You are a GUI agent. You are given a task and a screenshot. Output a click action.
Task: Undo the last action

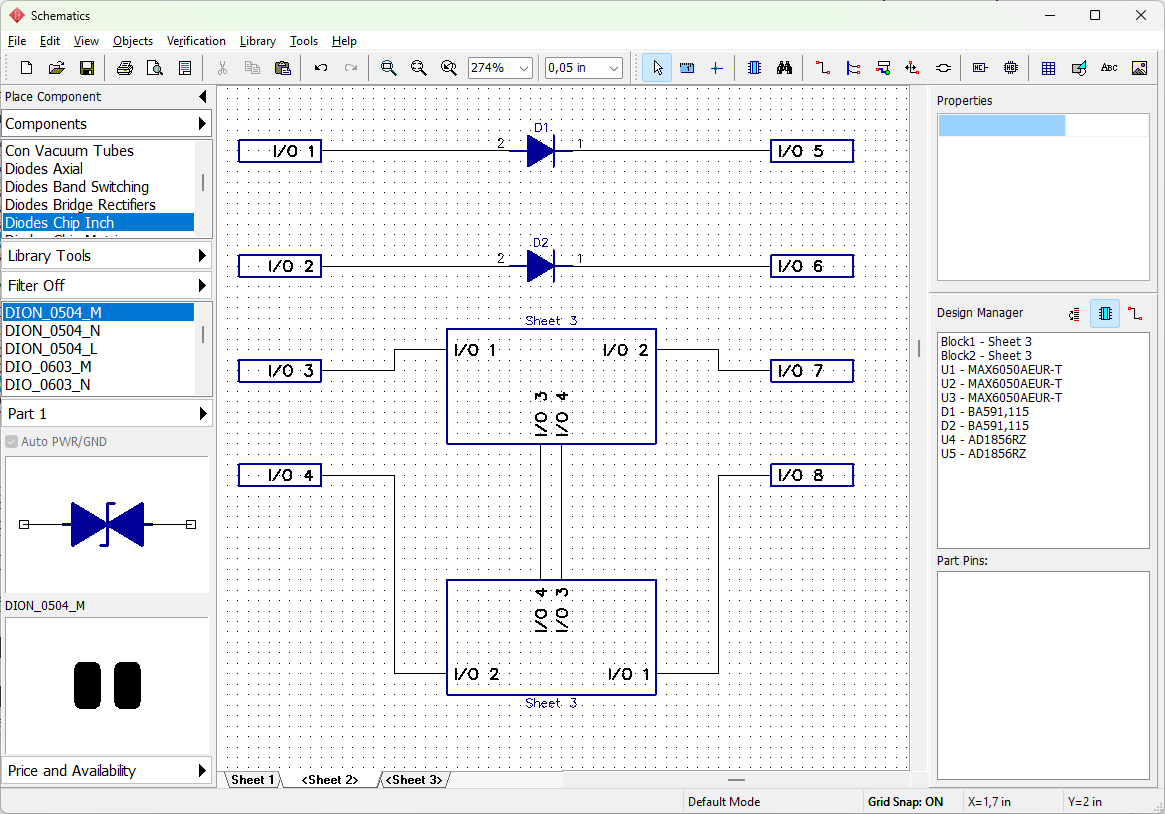[321, 68]
